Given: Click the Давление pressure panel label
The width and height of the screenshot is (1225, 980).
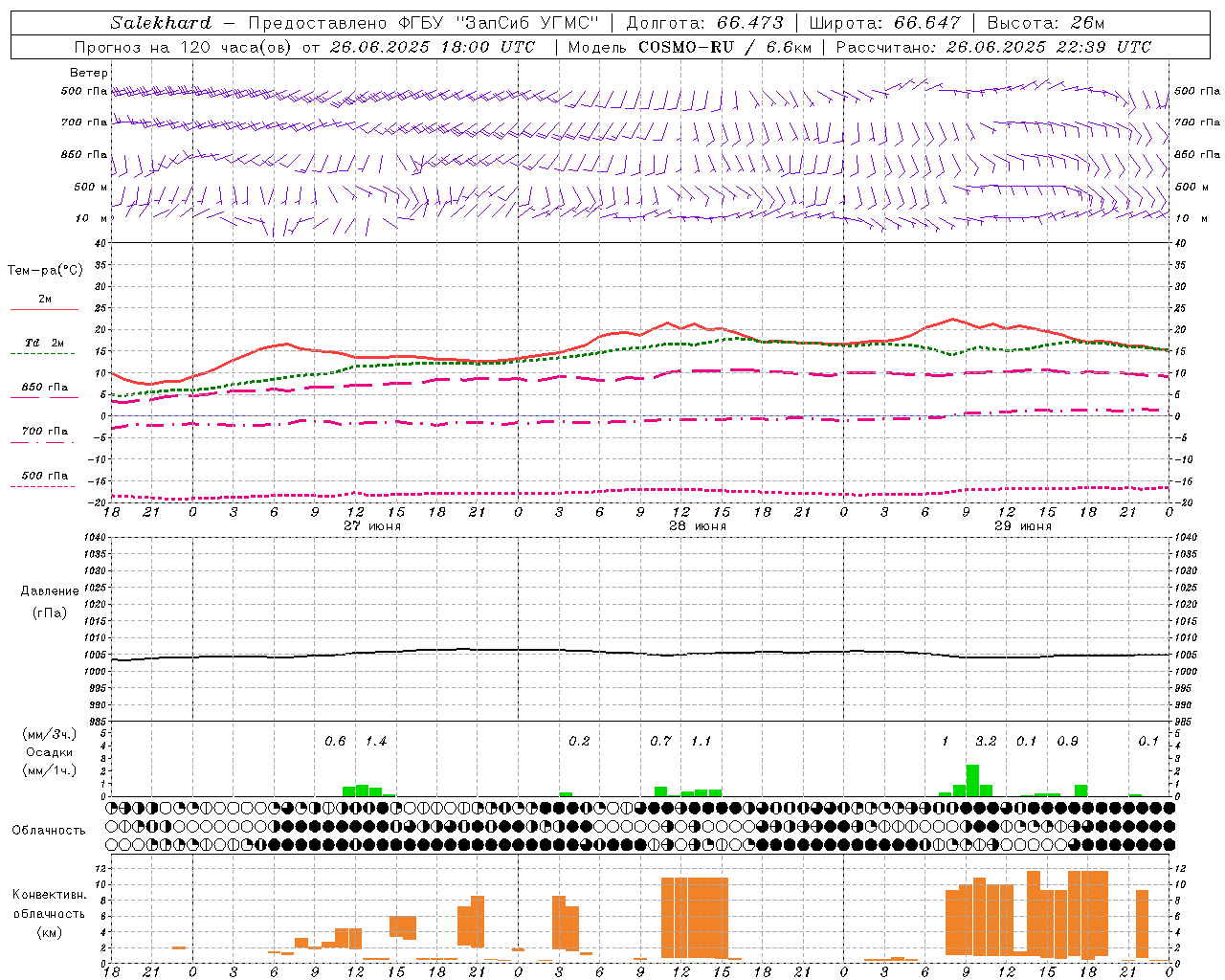Looking at the screenshot, I should (50, 591).
